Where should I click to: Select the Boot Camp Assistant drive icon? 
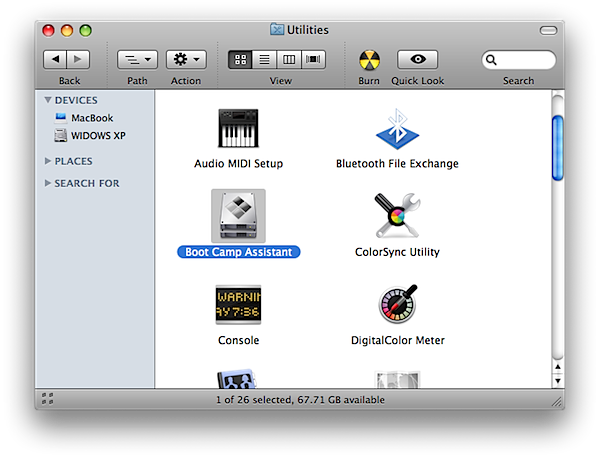[x=238, y=215]
